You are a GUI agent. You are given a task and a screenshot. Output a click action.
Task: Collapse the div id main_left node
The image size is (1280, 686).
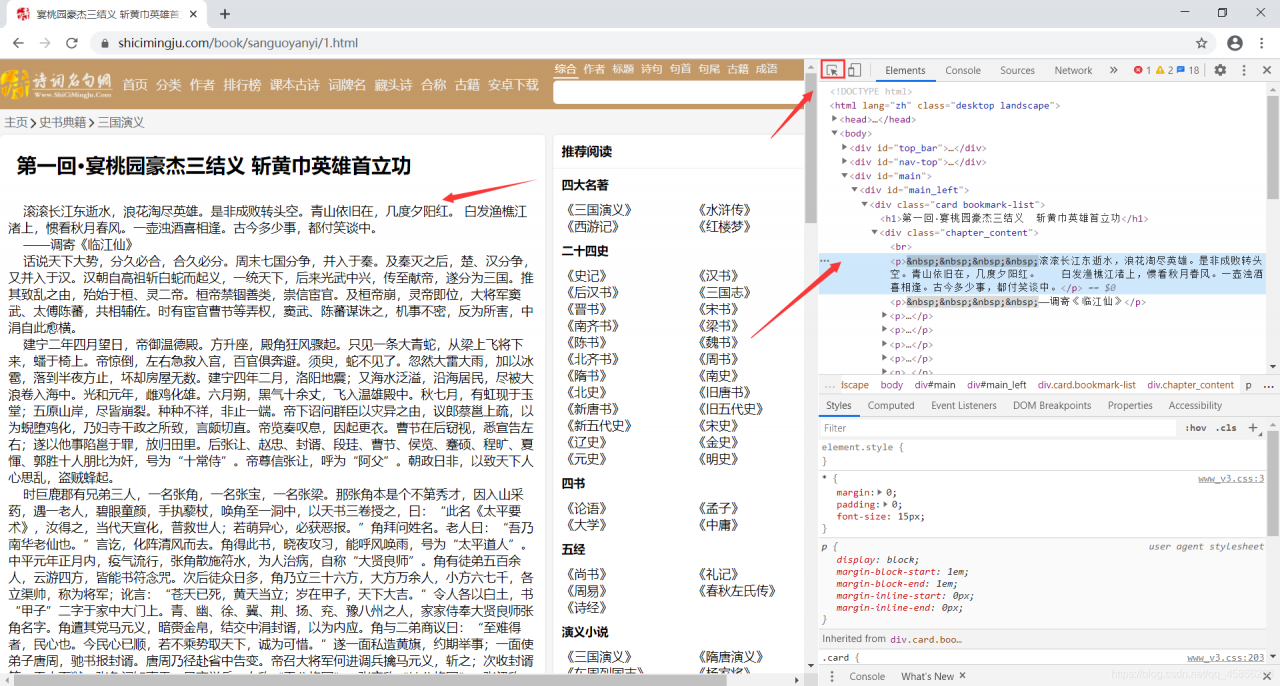pyautogui.click(x=855, y=190)
